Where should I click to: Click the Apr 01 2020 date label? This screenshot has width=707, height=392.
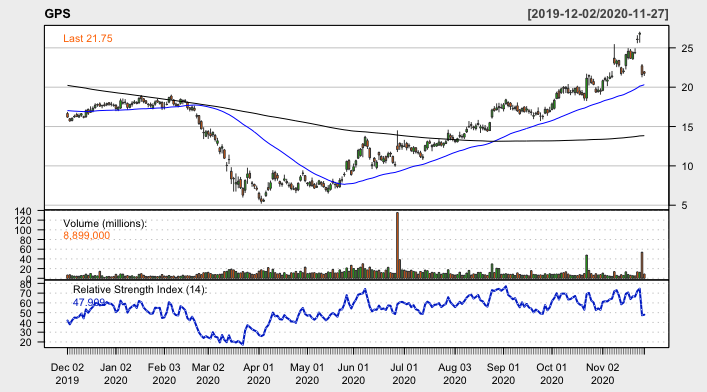pos(258,374)
